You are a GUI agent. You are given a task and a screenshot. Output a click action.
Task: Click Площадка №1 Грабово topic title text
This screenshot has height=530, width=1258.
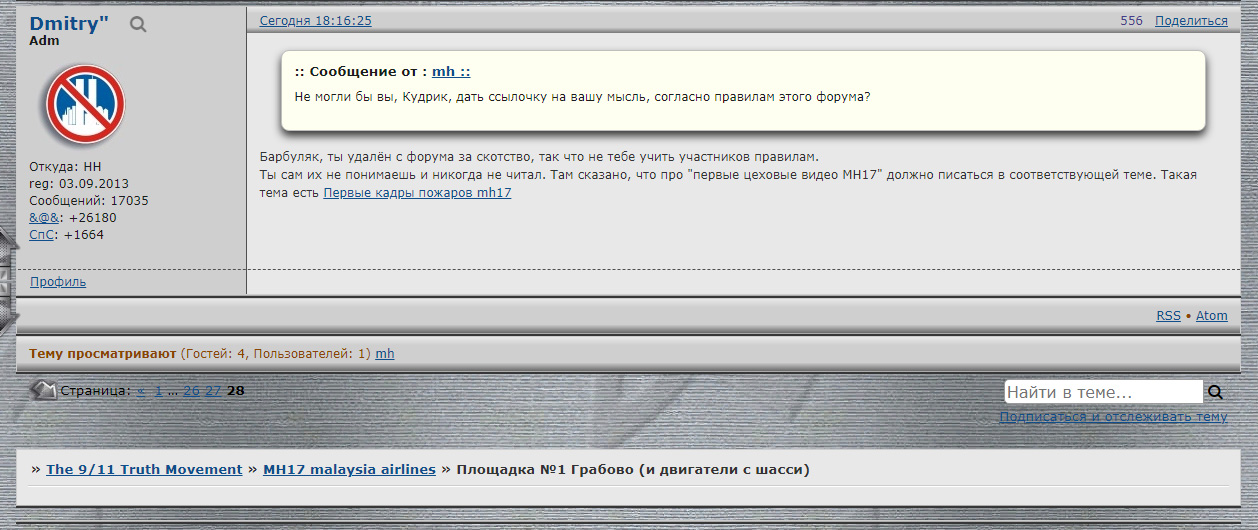[633, 469]
